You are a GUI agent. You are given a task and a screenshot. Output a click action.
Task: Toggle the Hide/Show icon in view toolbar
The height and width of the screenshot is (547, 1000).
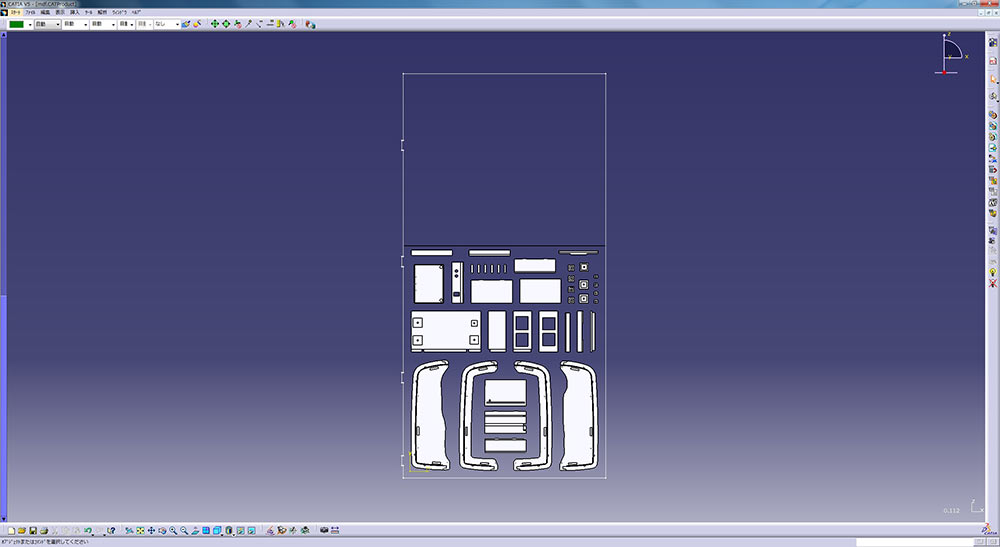[240, 530]
